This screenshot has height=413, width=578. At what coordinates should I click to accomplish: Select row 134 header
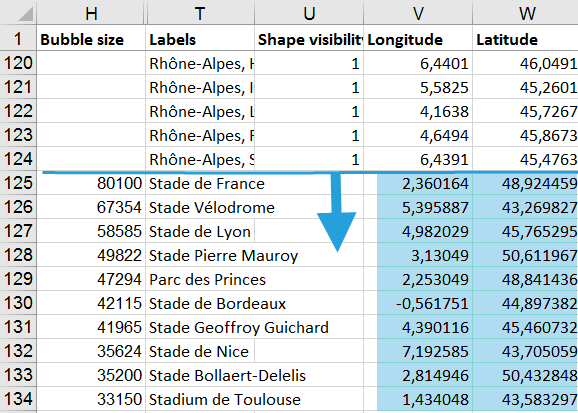tap(18, 399)
